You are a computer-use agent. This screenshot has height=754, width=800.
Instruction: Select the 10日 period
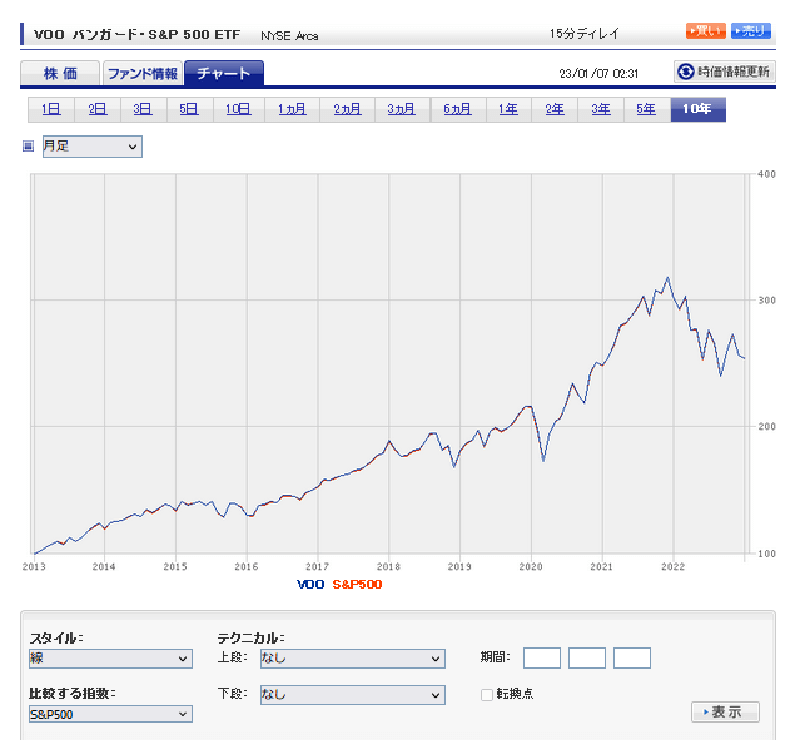[238, 109]
